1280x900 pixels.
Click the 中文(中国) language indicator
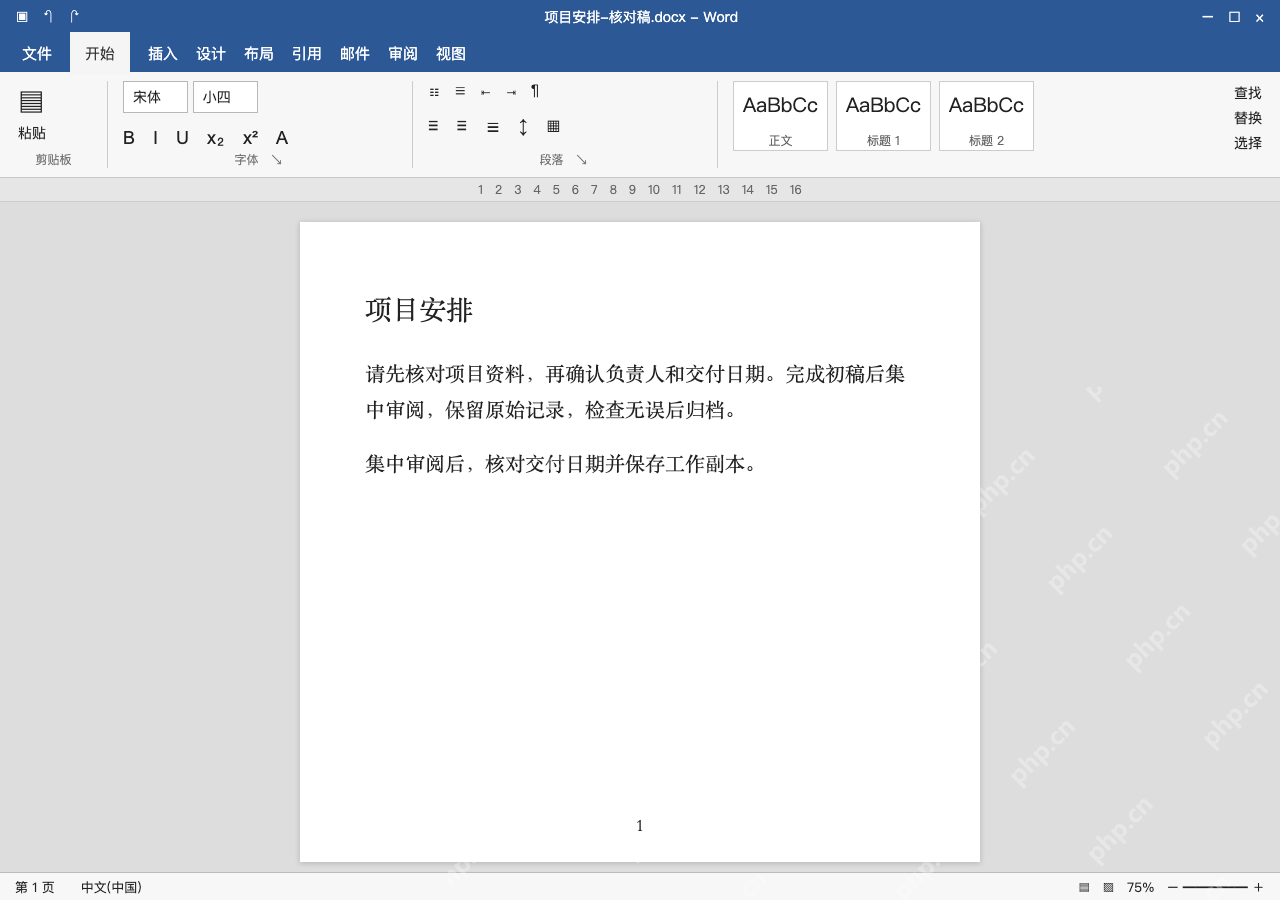[x=111, y=887]
